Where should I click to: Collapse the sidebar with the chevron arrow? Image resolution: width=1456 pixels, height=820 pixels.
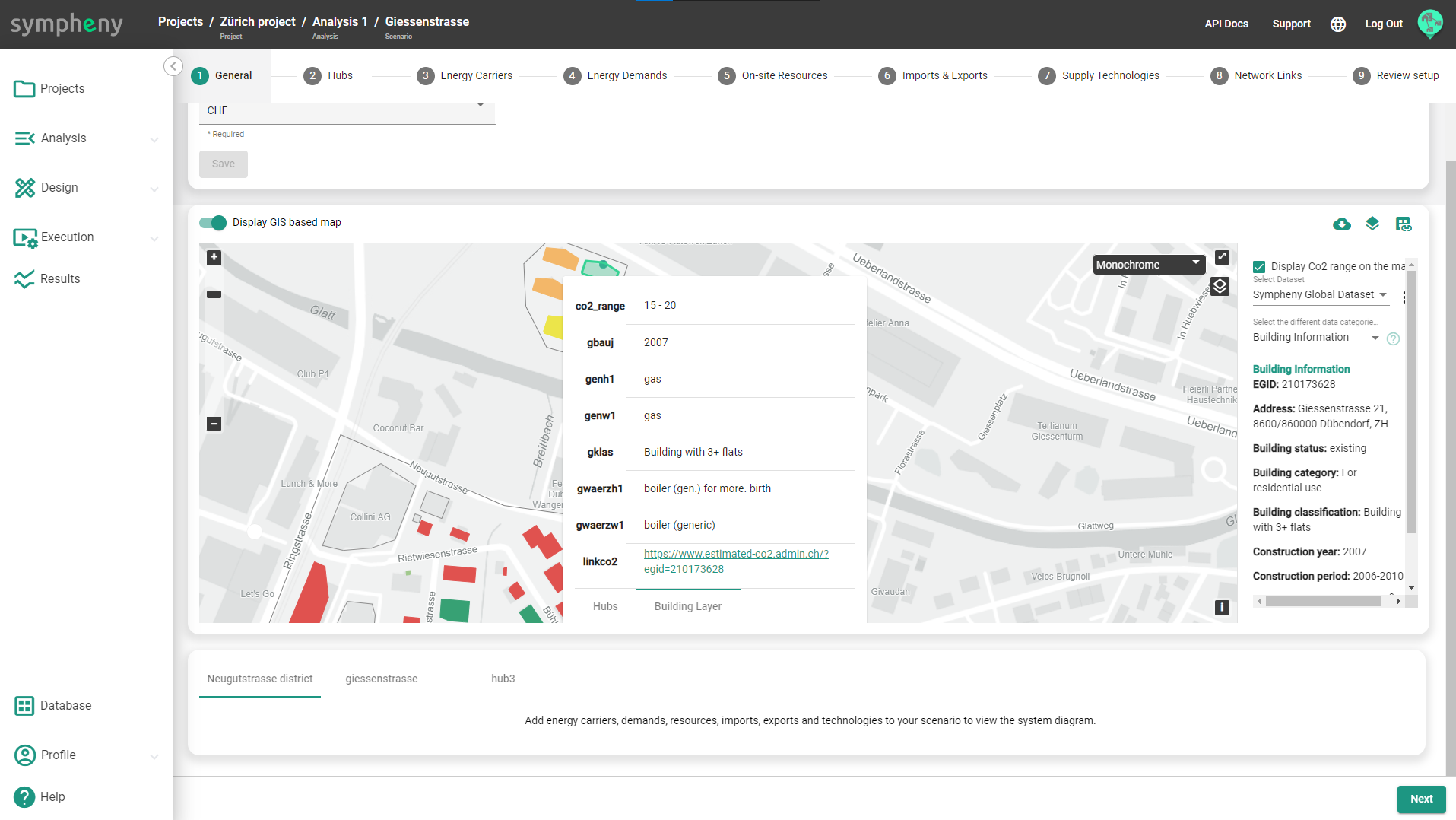tap(173, 66)
